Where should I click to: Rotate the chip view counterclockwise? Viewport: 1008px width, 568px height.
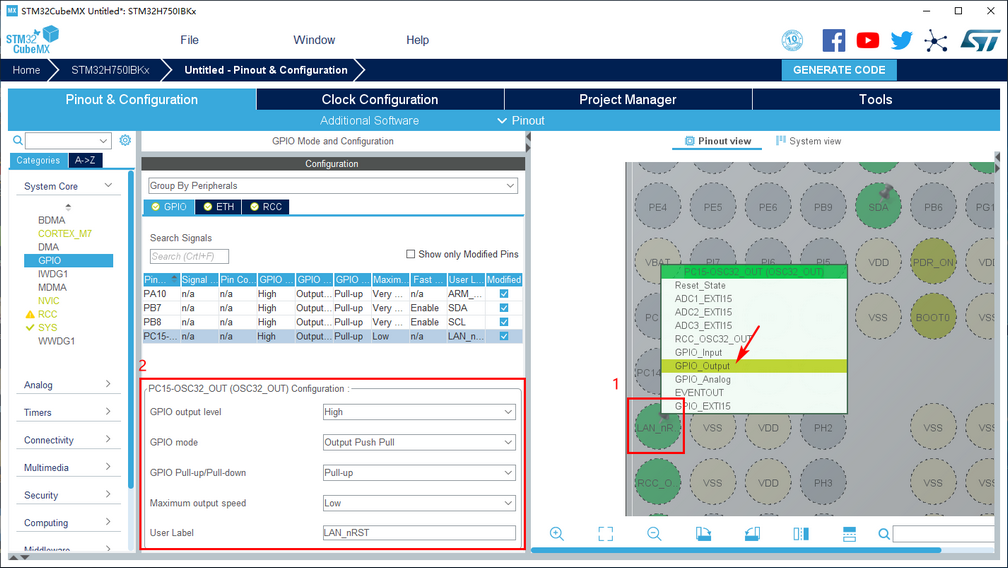(x=752, y=534)
